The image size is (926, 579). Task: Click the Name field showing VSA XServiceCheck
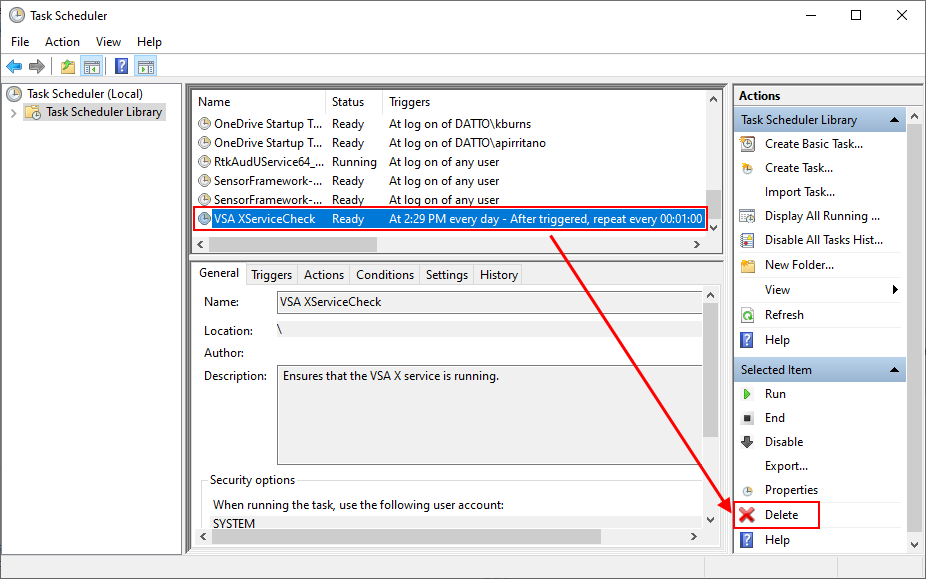pyautogui.click(x=490, y=302)
